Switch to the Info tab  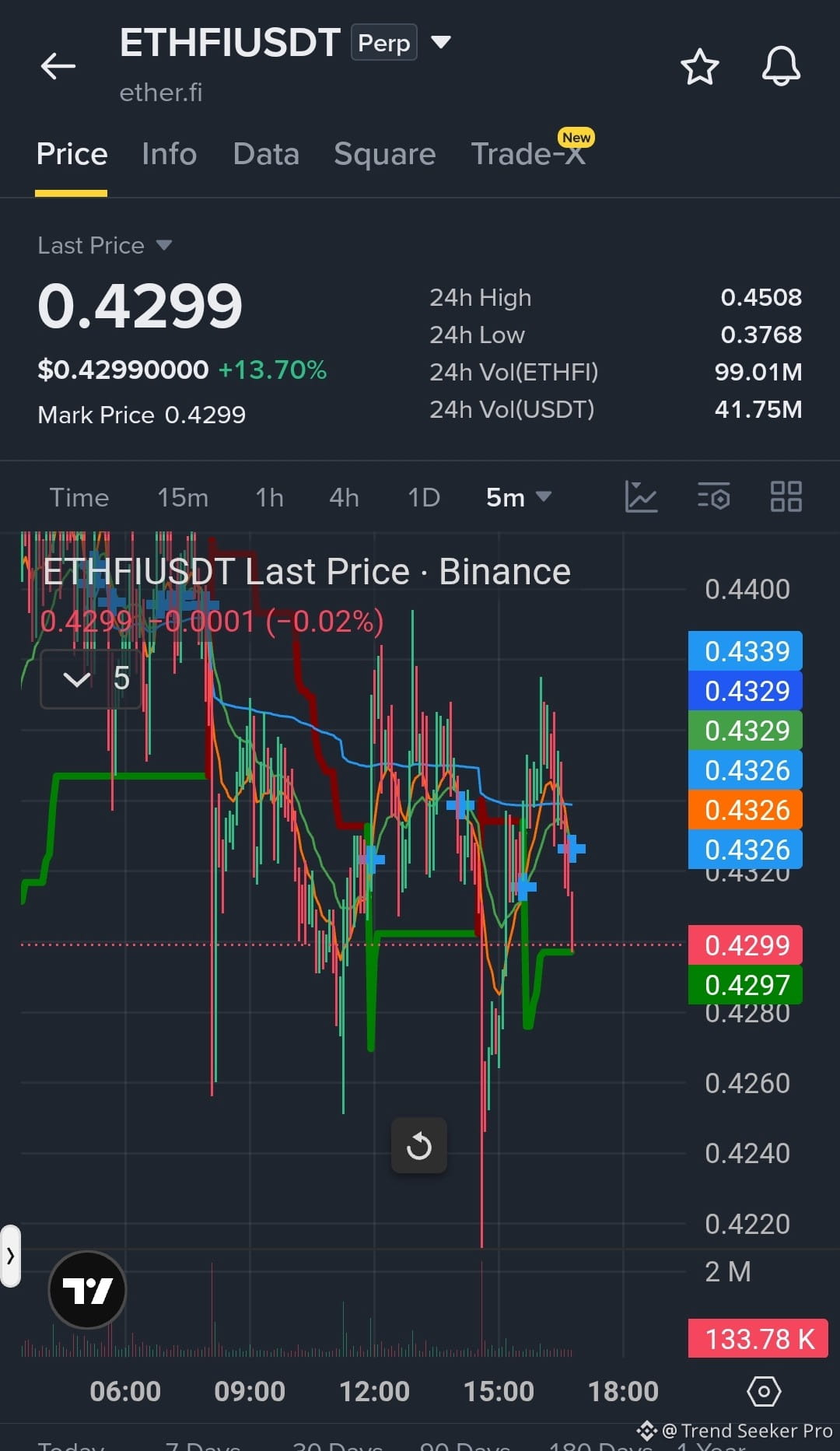tap(170, 154)
